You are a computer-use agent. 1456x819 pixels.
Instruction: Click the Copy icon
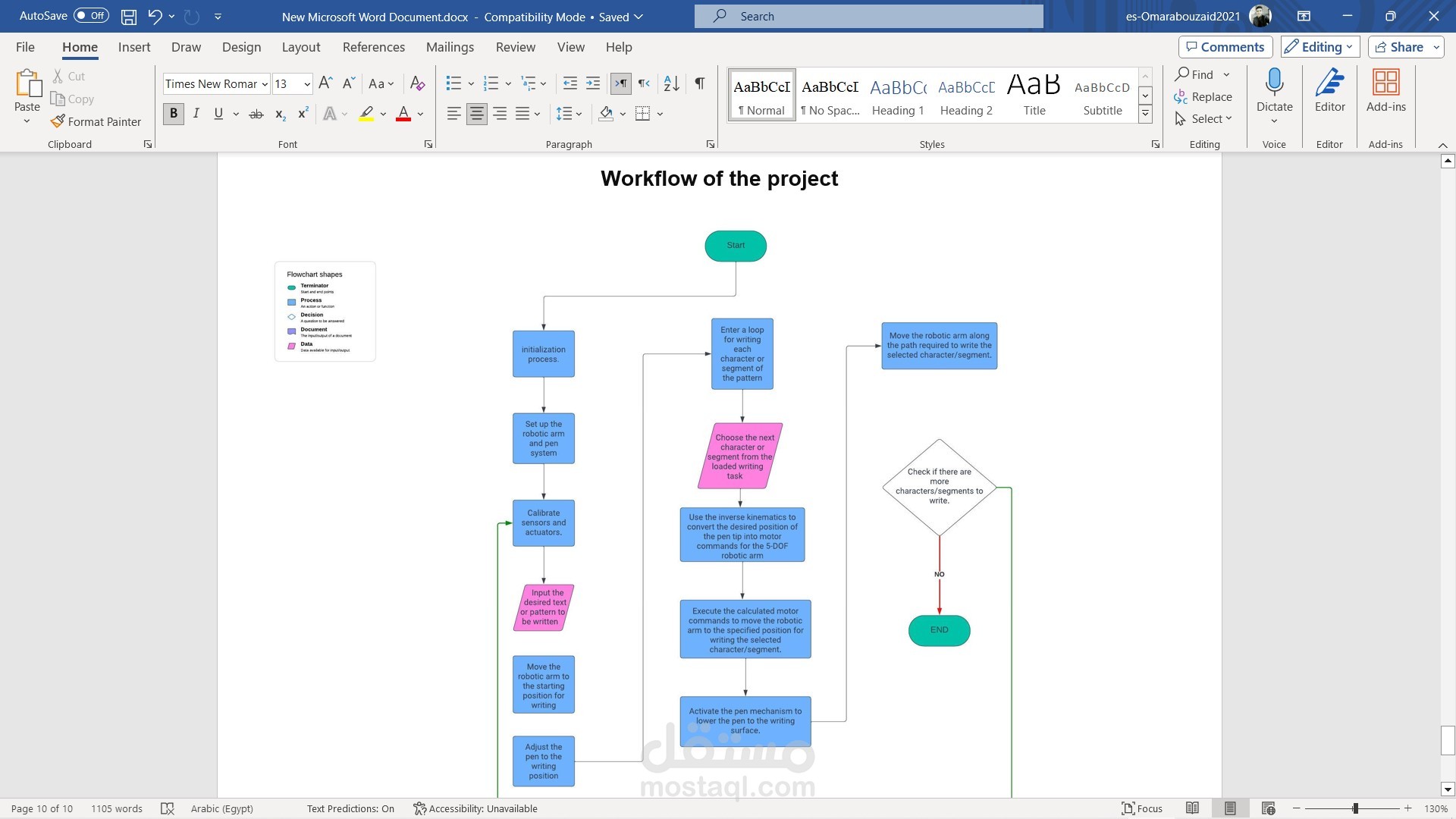click(x=58, y=99)
